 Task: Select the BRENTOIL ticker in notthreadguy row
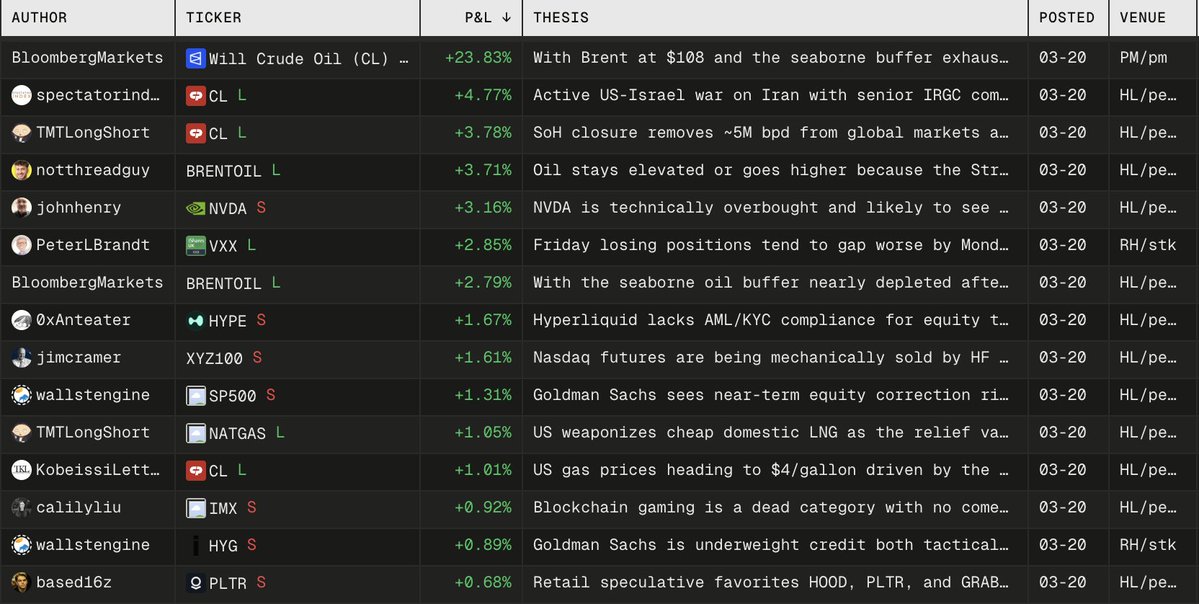223,171
